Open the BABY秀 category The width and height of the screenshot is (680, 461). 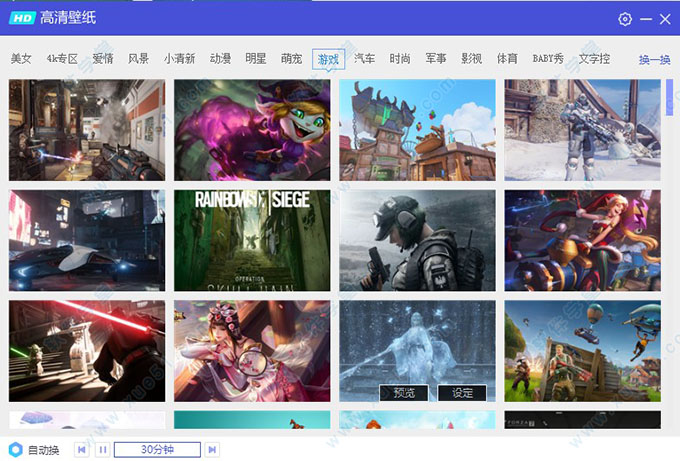point(548,59)
